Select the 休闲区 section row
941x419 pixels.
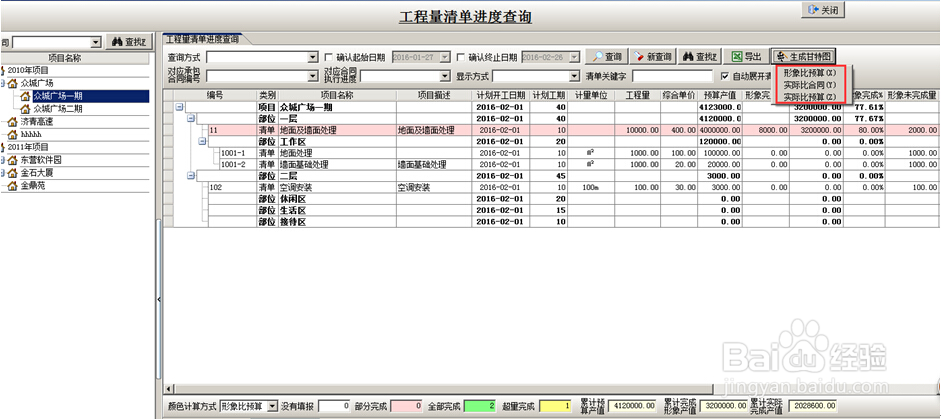pyautogui.click(x=551, y=199)
